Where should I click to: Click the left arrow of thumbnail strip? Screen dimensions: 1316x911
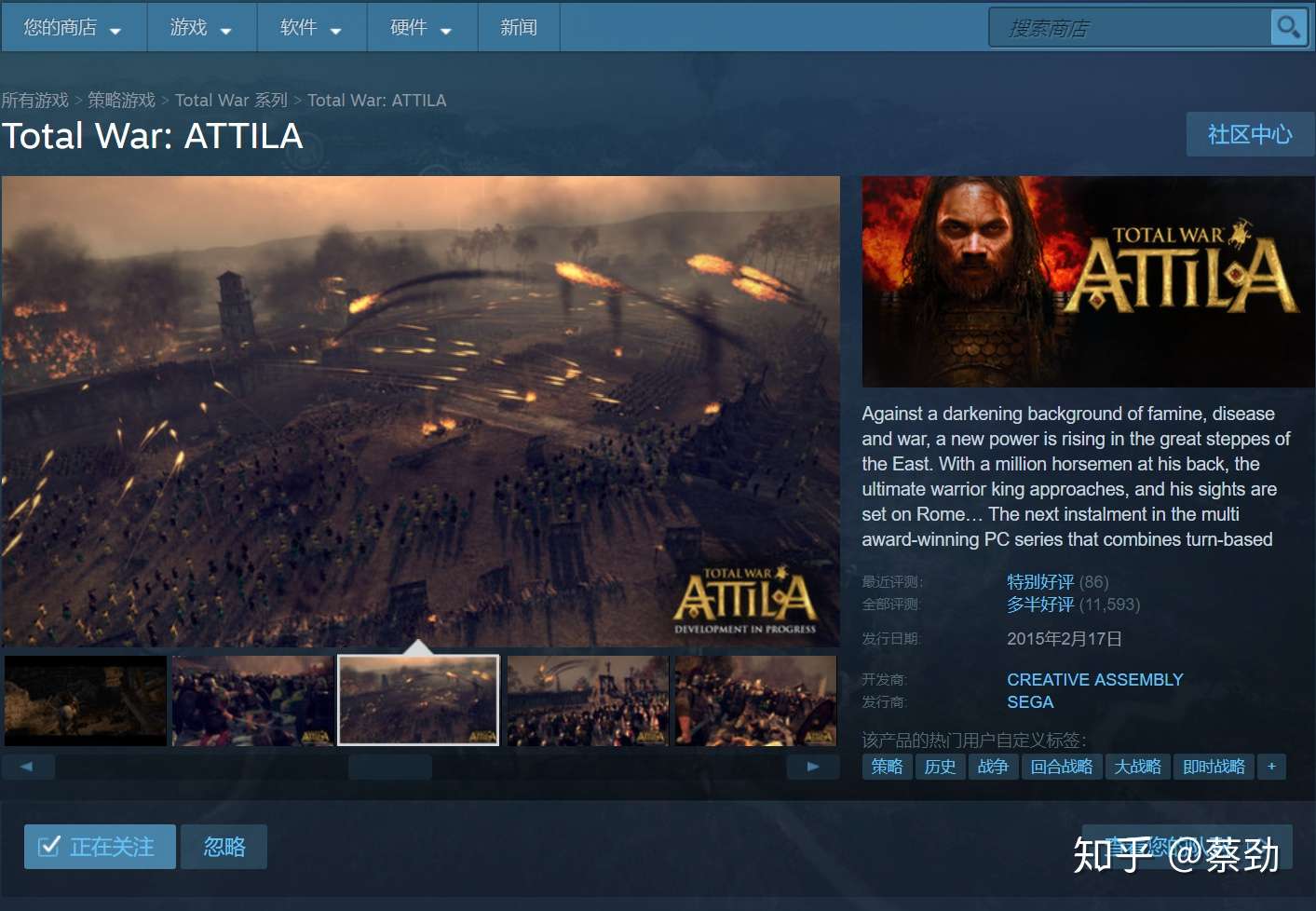tap(28, 767)
